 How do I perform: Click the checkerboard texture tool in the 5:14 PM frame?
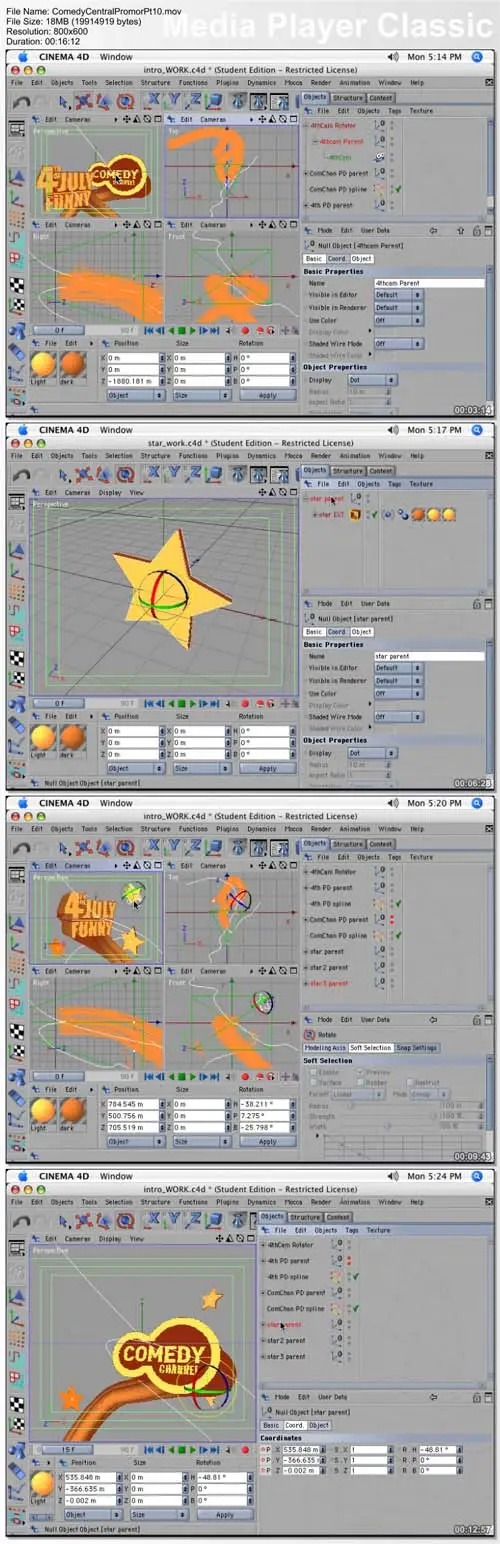[x=16, y=284]
